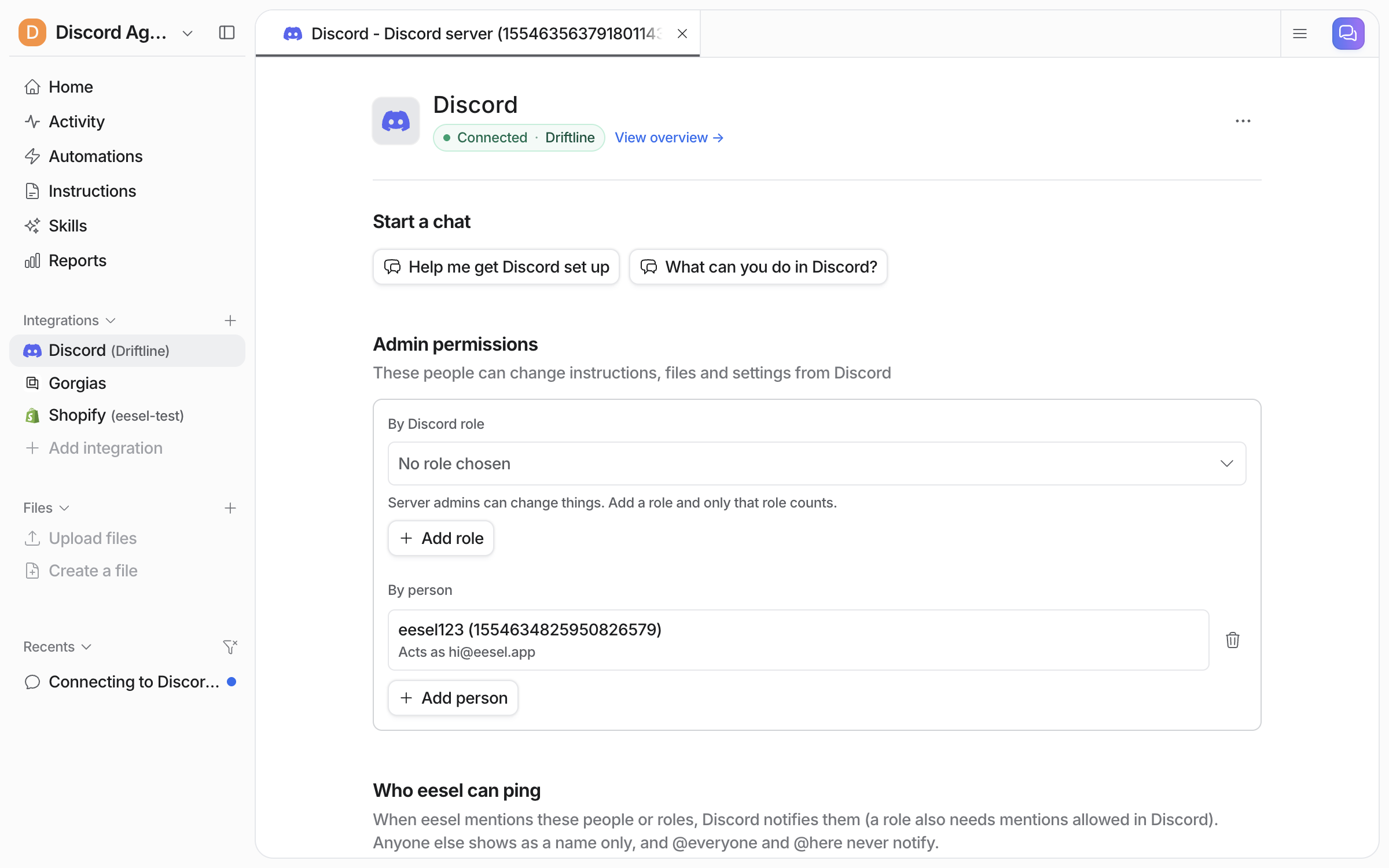Click View overview link
Viewport: 1389px width, 868px height.
(668, 138)
